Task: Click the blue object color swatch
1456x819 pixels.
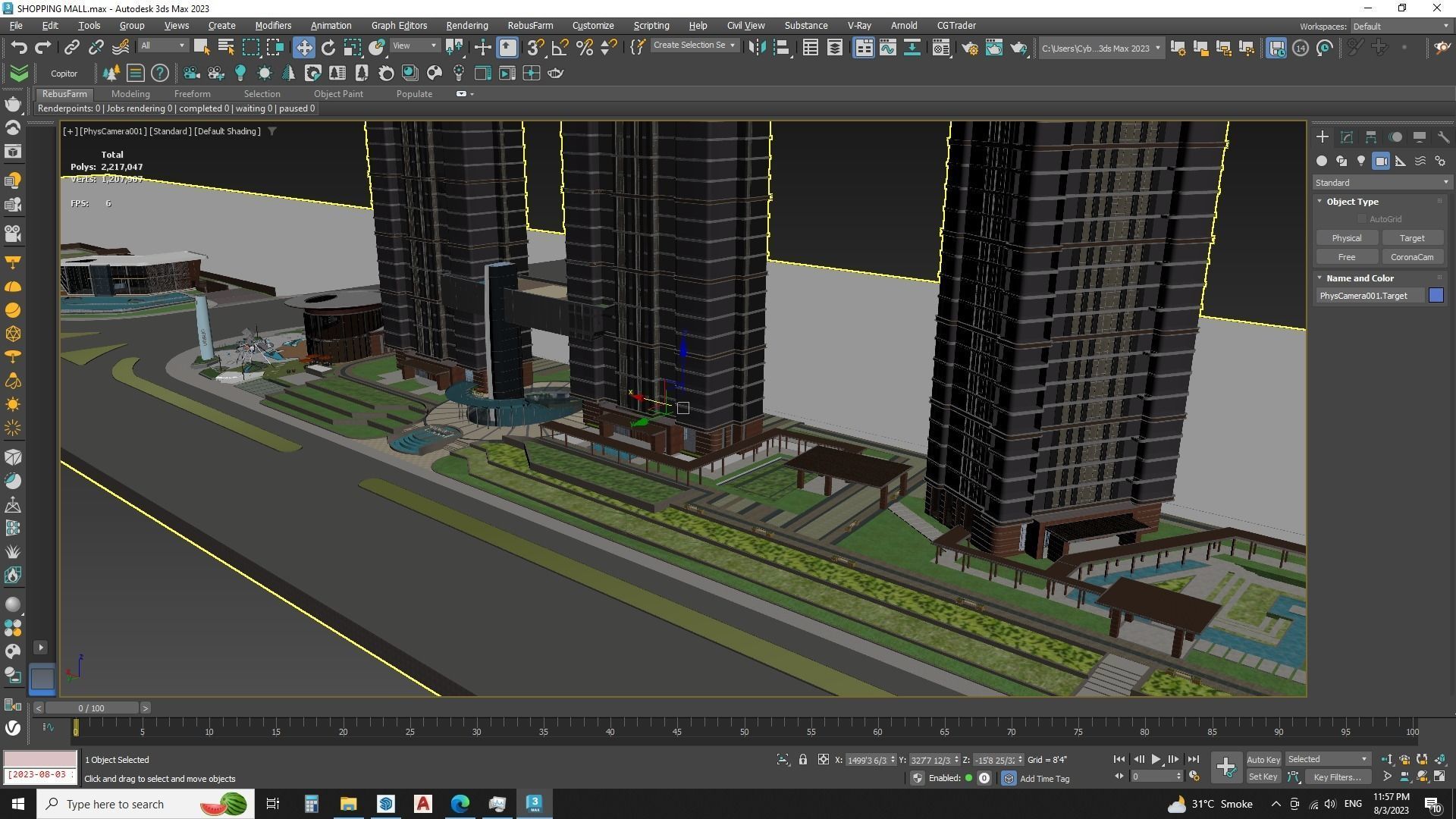Action: coord(1436,296)
